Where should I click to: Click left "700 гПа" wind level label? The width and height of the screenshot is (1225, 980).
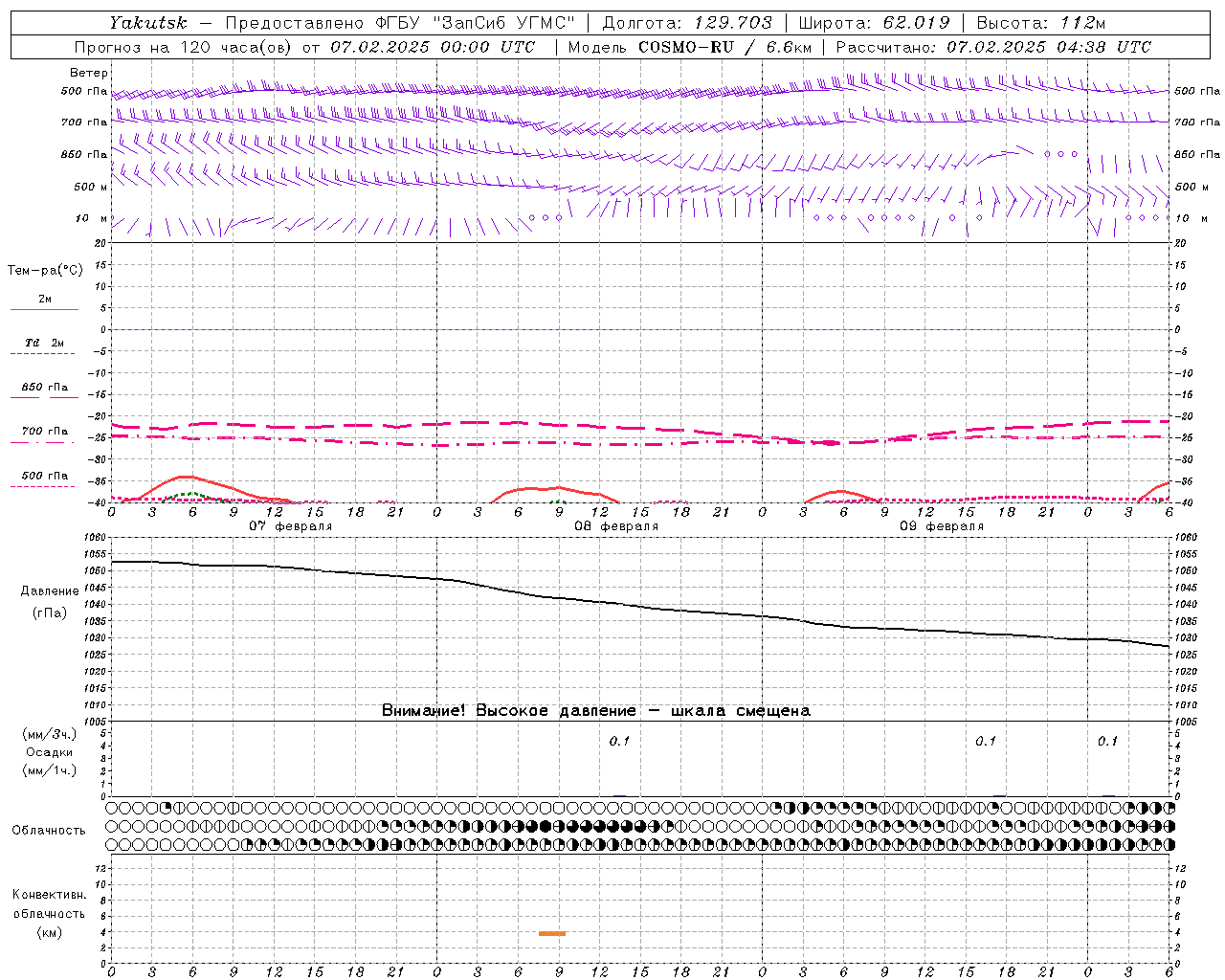[x=84, y=122]
